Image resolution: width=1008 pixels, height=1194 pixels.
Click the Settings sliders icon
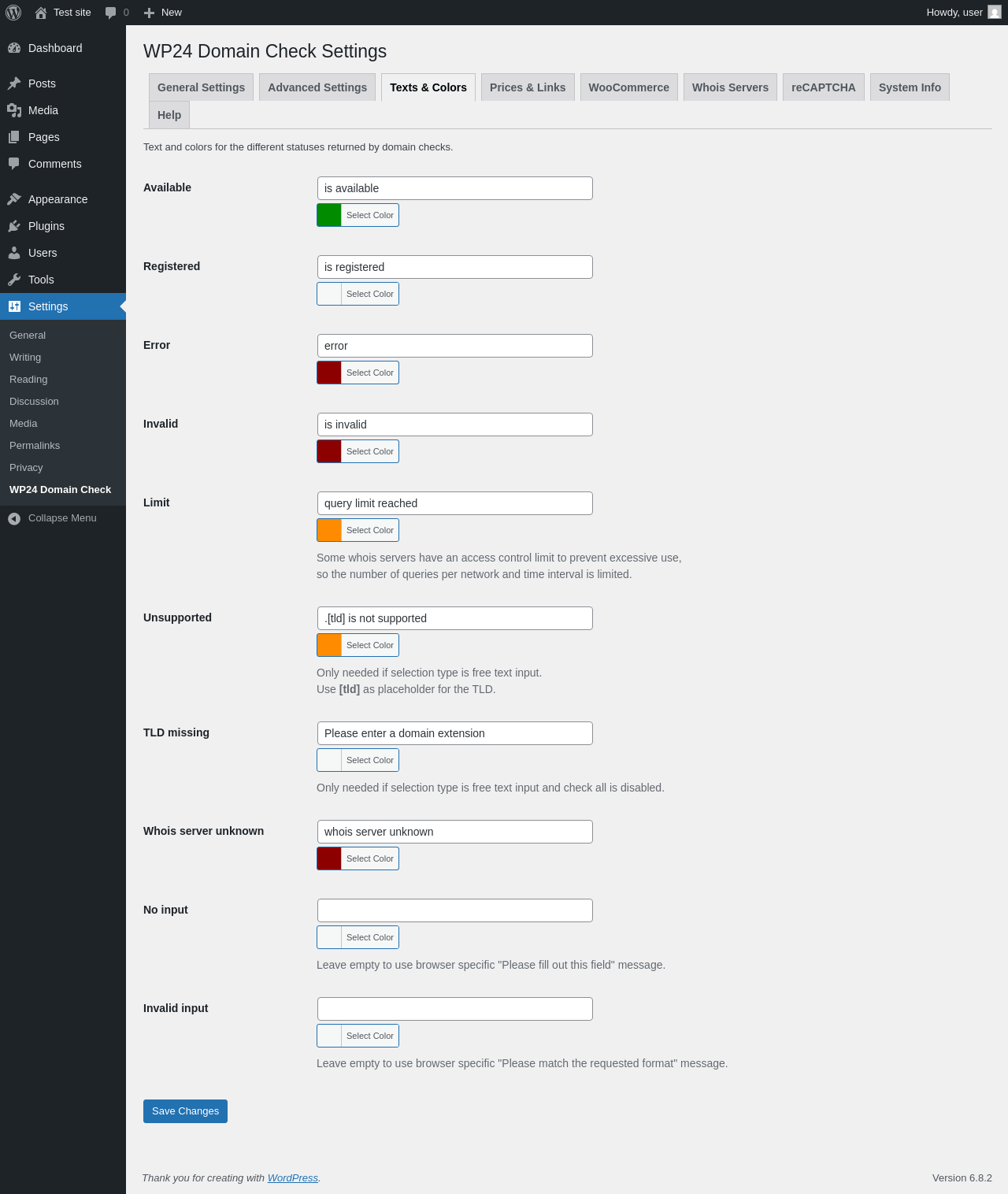14,306
